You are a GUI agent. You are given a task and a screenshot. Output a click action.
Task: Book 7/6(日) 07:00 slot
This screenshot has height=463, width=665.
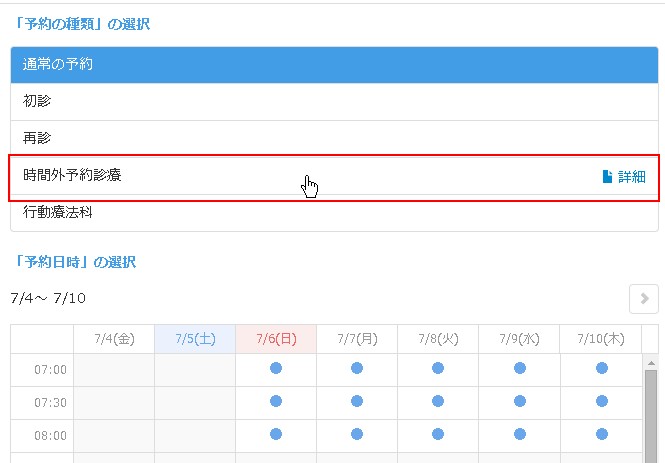[x=276, y=368]
